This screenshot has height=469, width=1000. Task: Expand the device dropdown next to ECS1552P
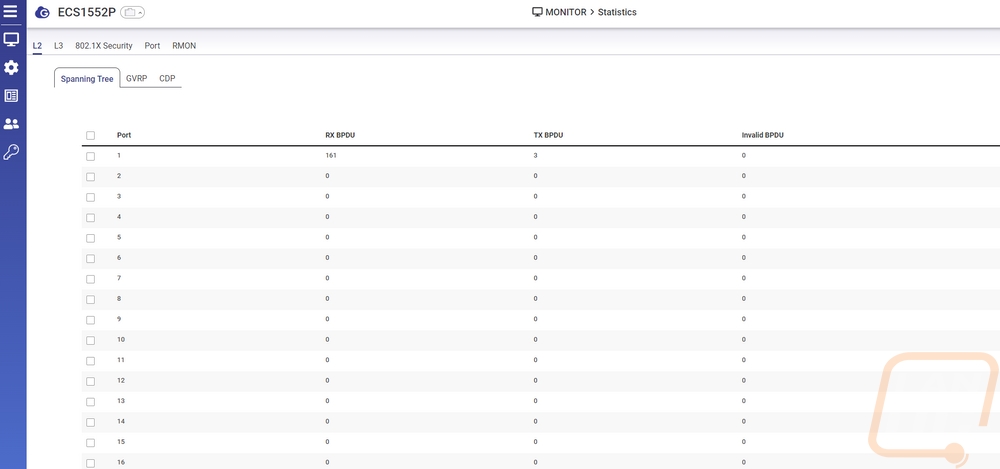pyautogui.click(x=133, y=13)
